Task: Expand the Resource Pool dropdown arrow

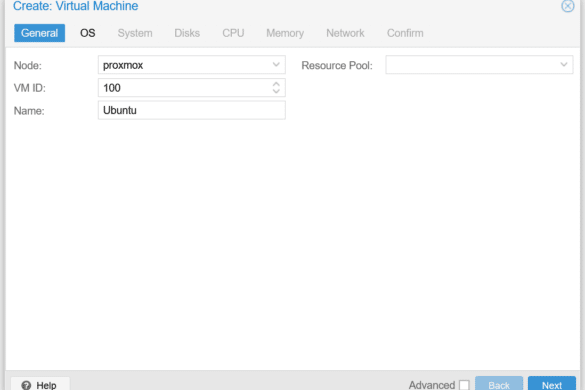Action: [564, 65]
